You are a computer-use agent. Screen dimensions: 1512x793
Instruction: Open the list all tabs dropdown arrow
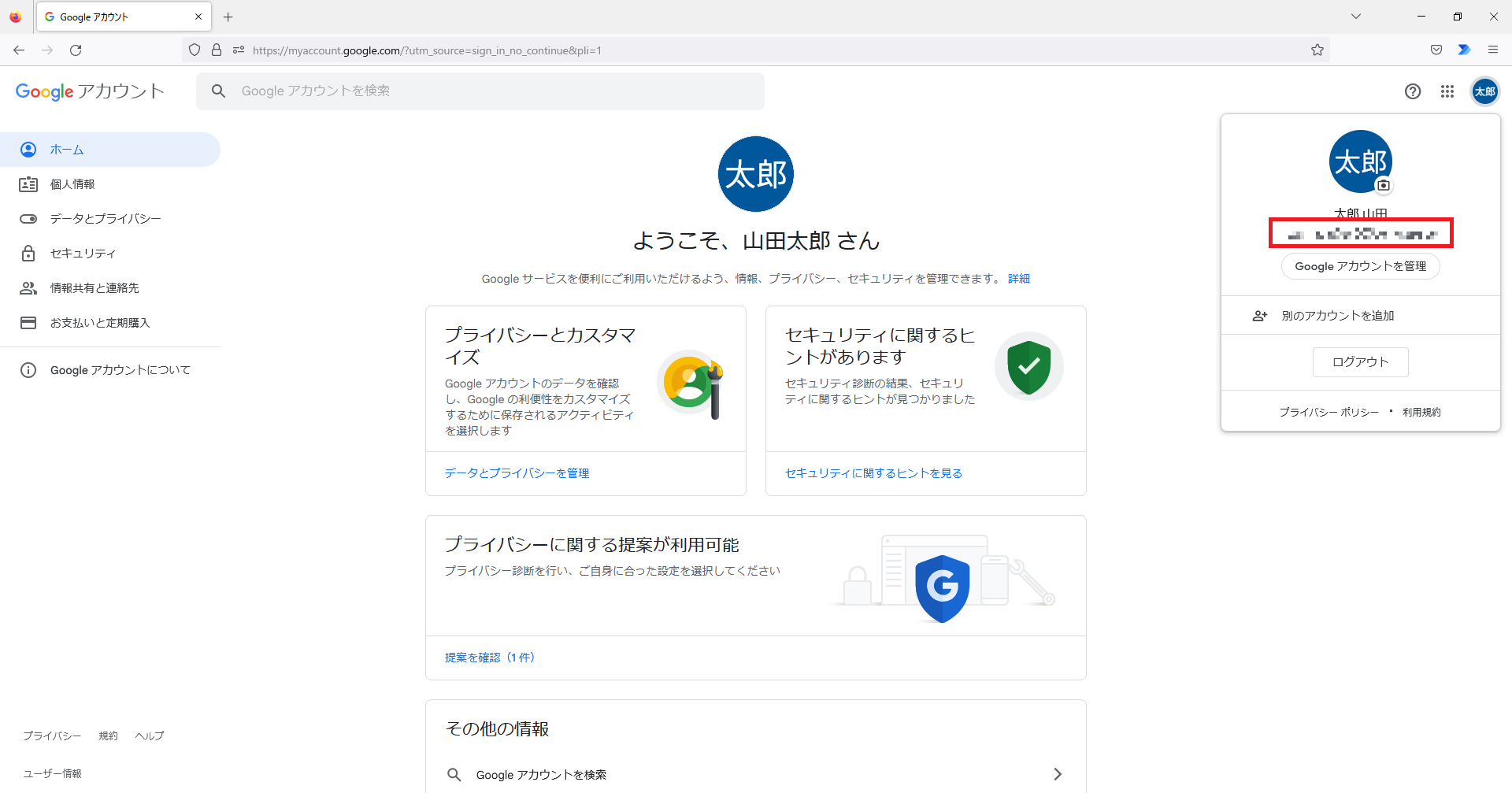pyautogui.click(x=1356, y=17)
